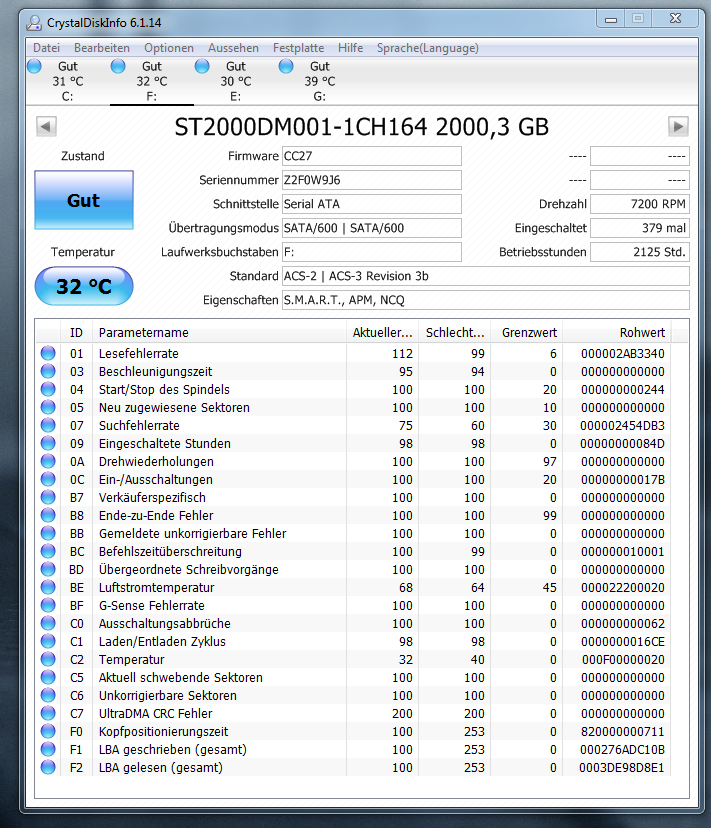Click the Seriennummer field Z2F0W9J6
Screen dimensions: 711x828
(371, 180)
